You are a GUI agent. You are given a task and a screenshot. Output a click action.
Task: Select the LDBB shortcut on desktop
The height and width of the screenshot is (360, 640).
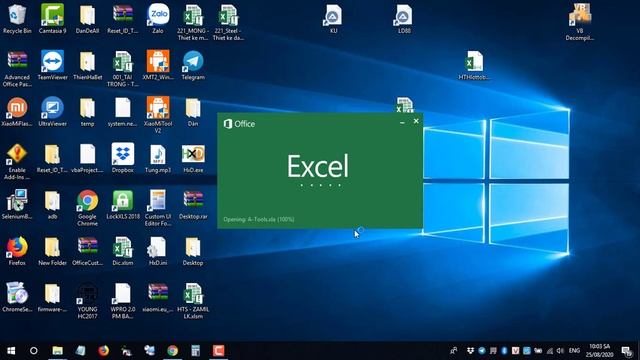[x=404, y=19]
